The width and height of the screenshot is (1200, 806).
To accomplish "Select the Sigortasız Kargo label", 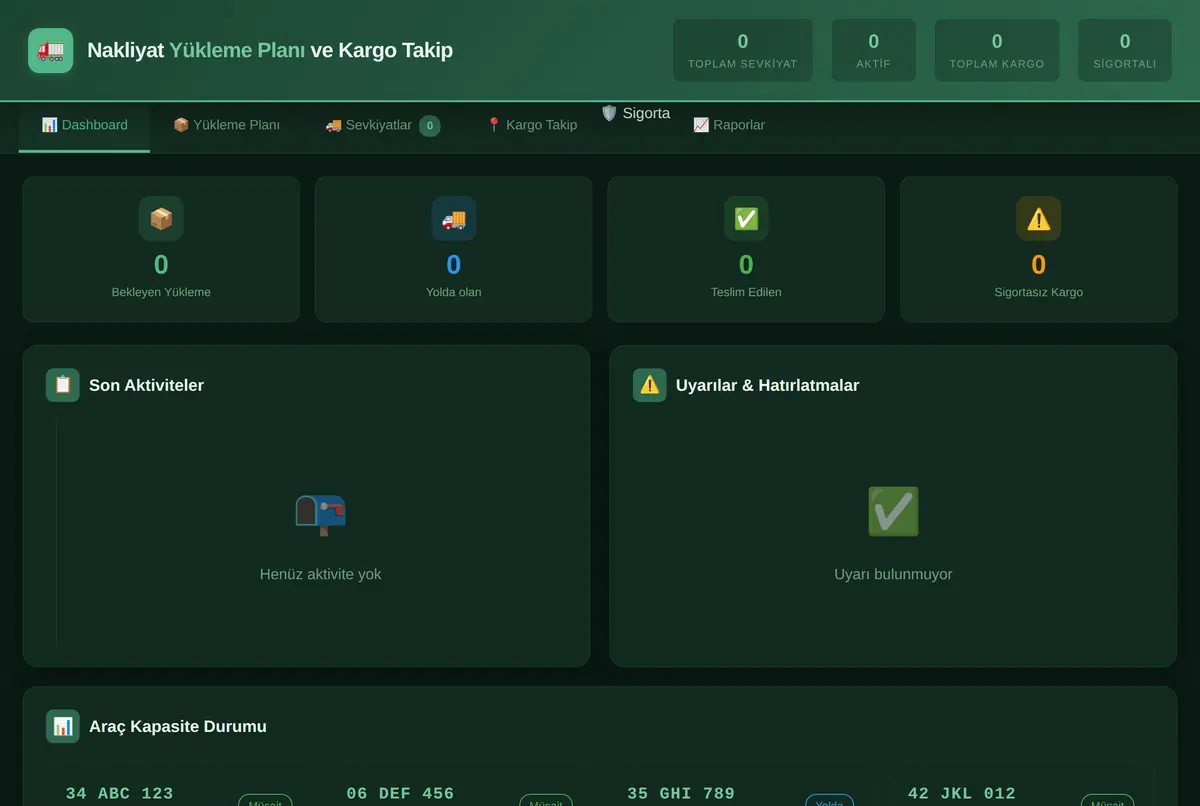I will (x=1039, y=292).
